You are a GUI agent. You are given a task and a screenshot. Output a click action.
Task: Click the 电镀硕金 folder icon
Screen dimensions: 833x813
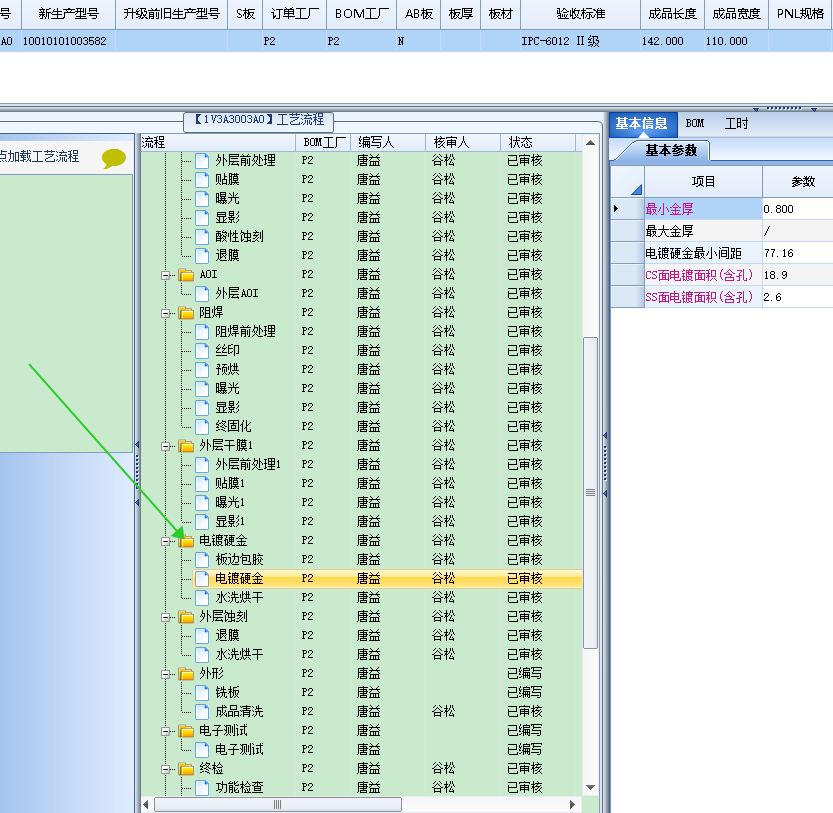pos(186,541)
